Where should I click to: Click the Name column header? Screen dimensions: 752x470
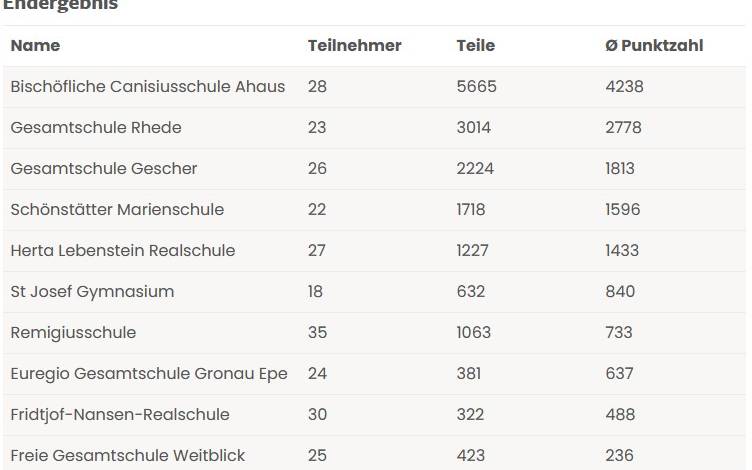pyautogui.click(x=35, y=46)
